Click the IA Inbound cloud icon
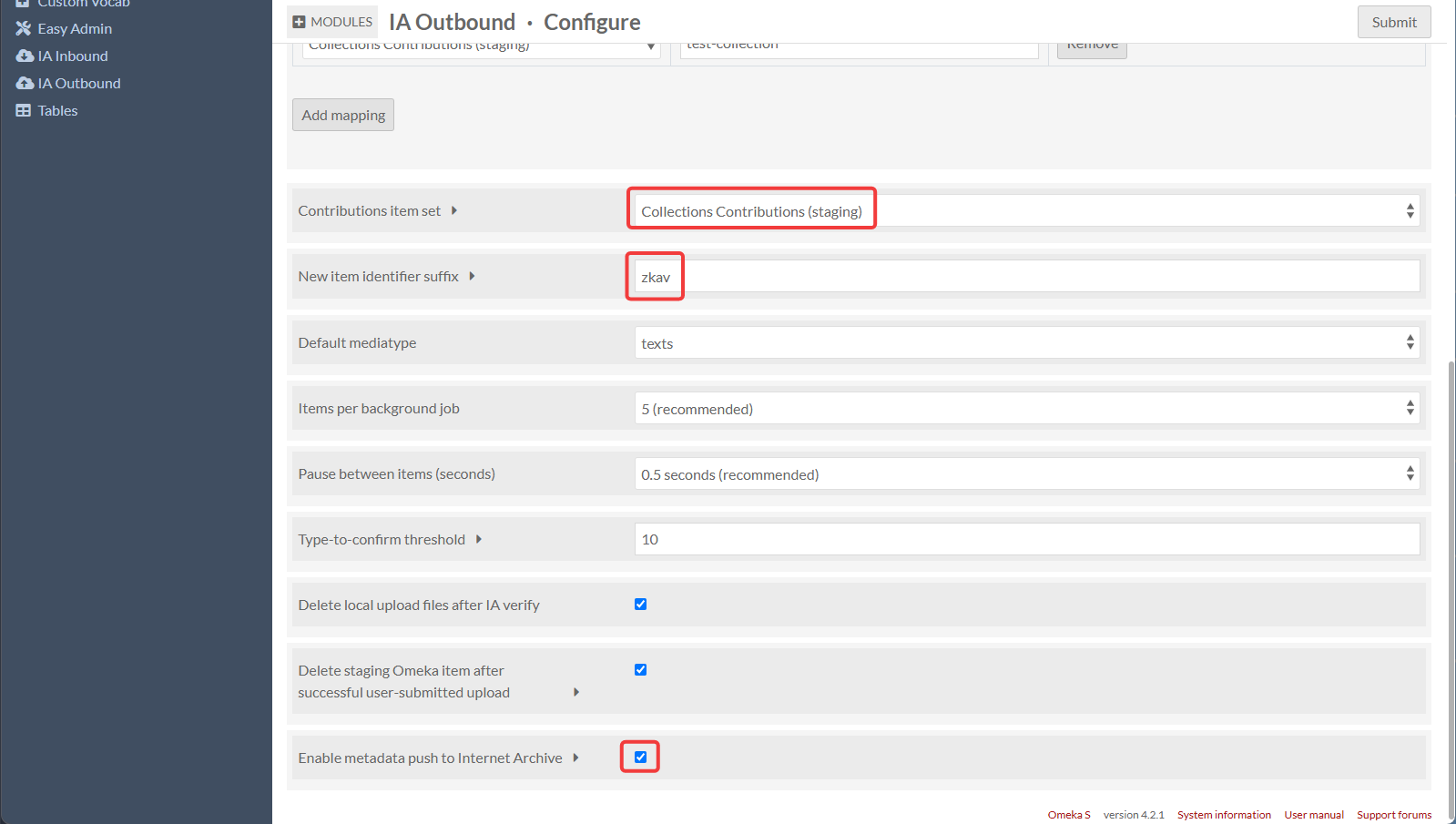Image resolution: width=1456 pixels, height=824 pixels. [x=25, y=56]
